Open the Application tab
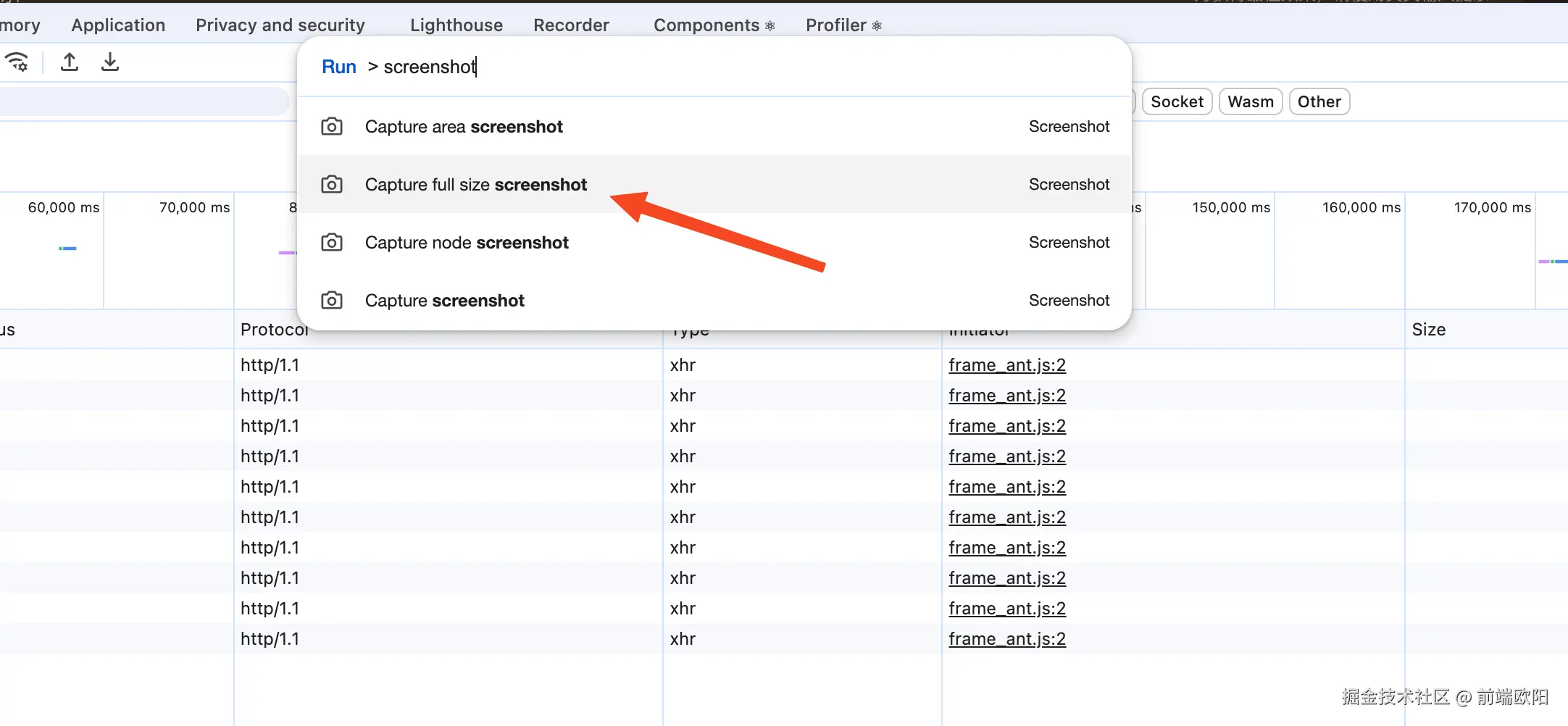 pyautogui.click(x=118, y=25)
